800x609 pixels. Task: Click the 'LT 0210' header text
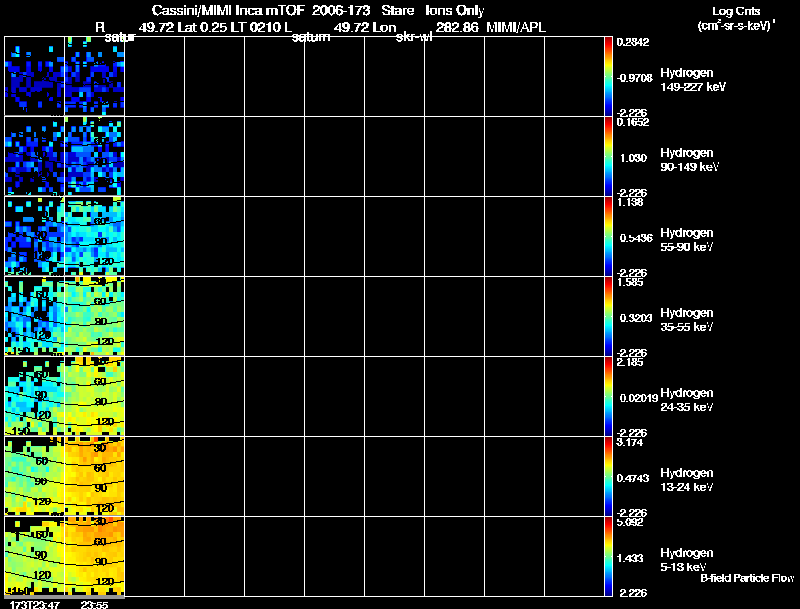254,28
